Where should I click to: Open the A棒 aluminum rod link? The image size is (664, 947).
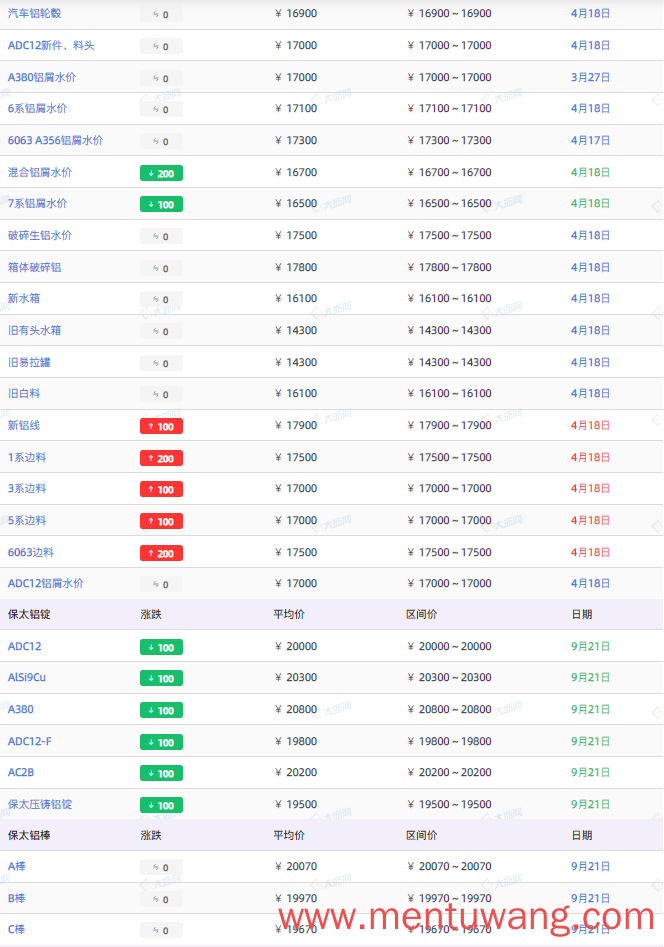[x=16, y=866]
